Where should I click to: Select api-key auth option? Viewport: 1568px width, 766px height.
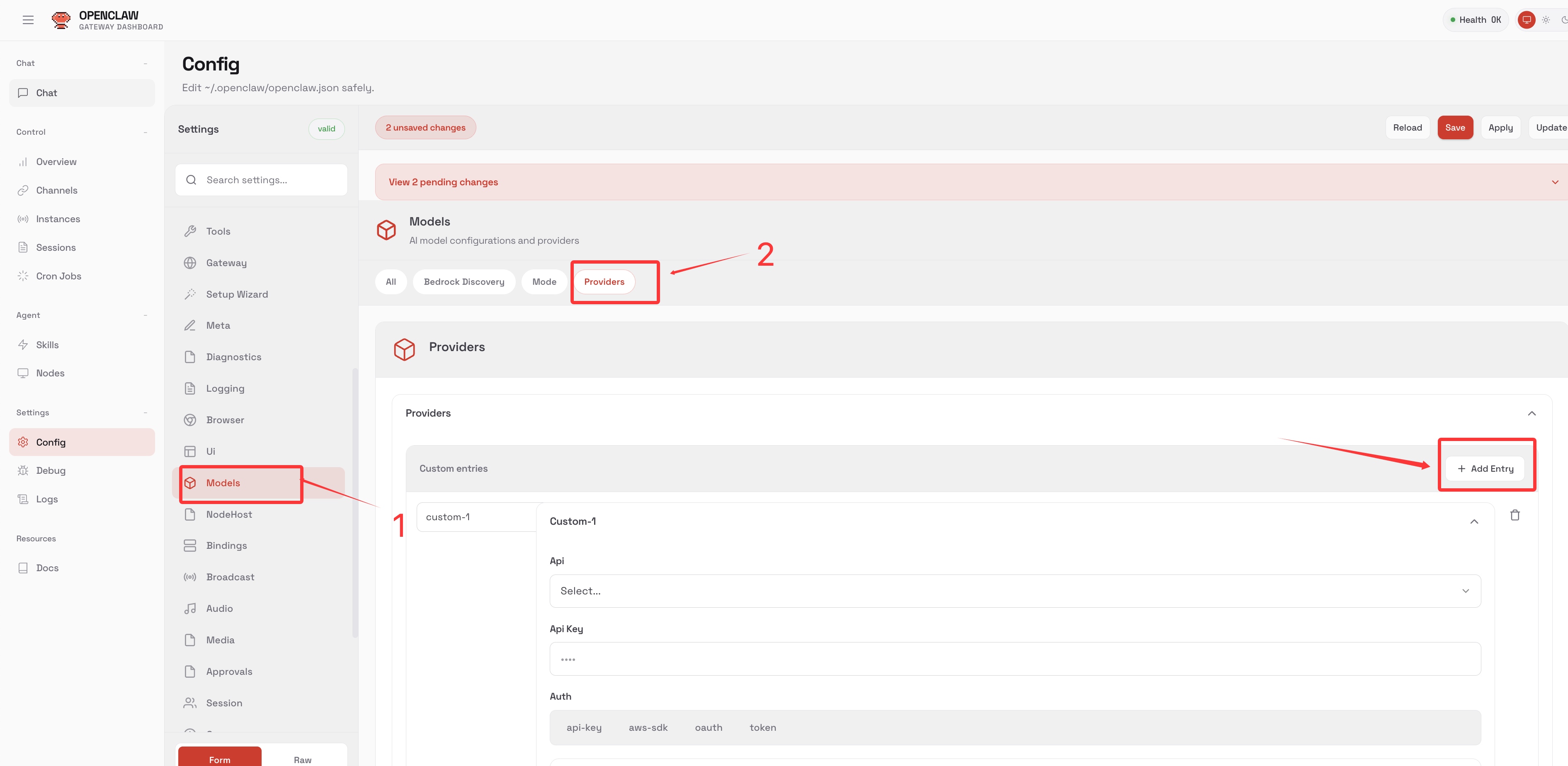coord(583,728)
